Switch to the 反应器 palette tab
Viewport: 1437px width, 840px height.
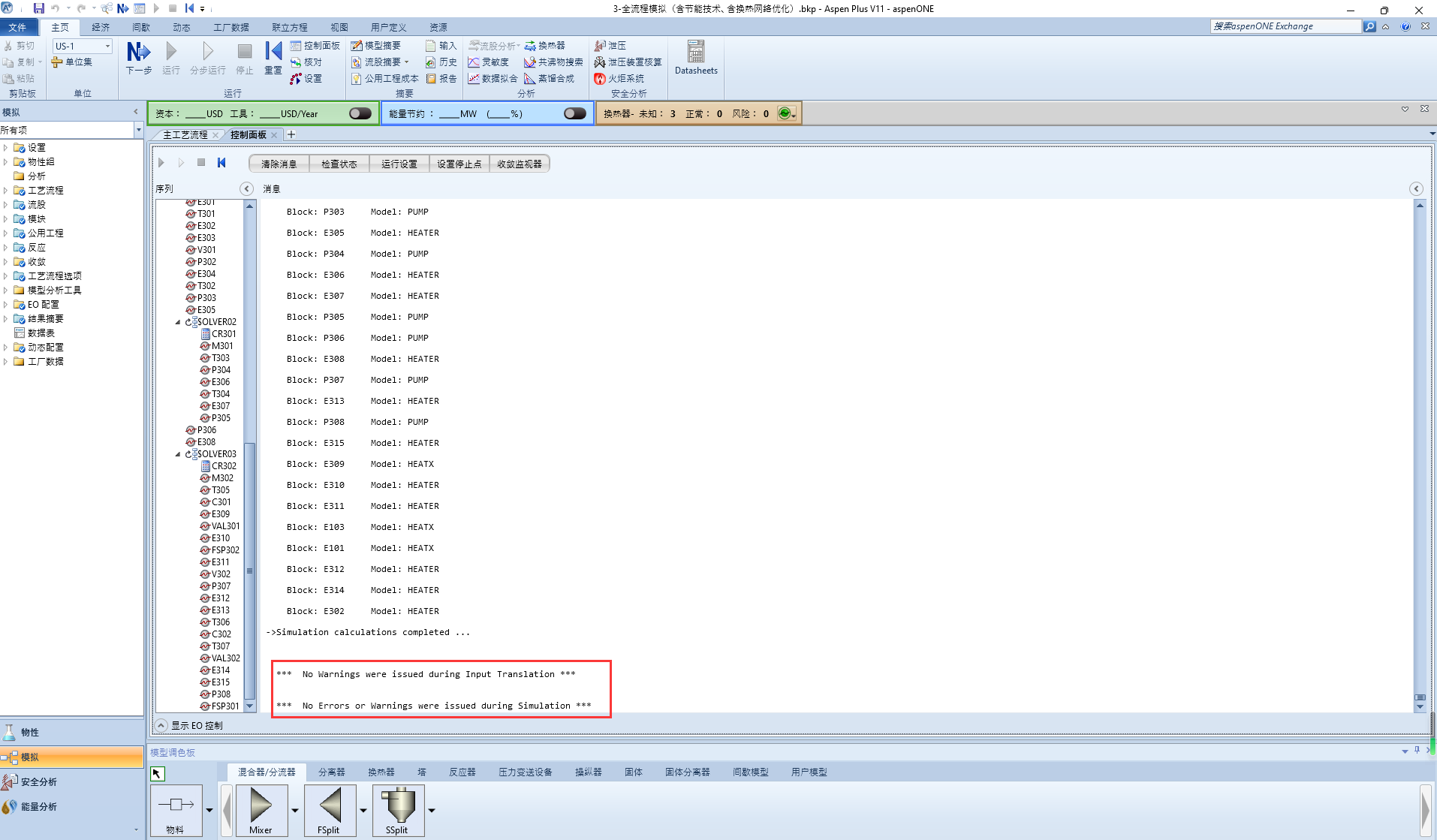tap(462, 772)
